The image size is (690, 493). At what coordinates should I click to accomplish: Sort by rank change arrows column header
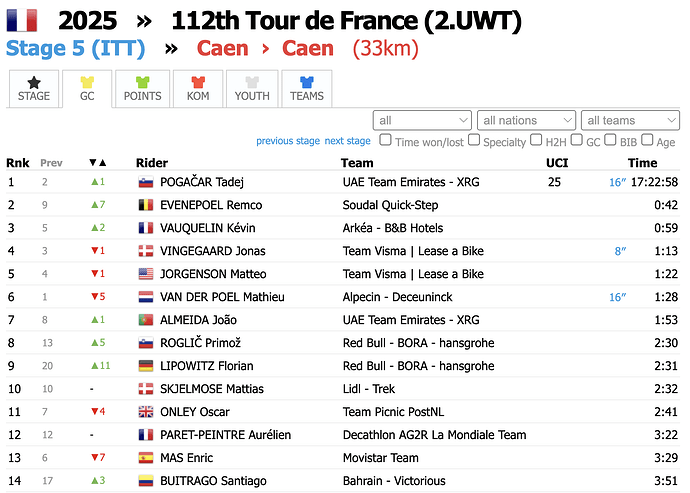click(x=98, y=163)
